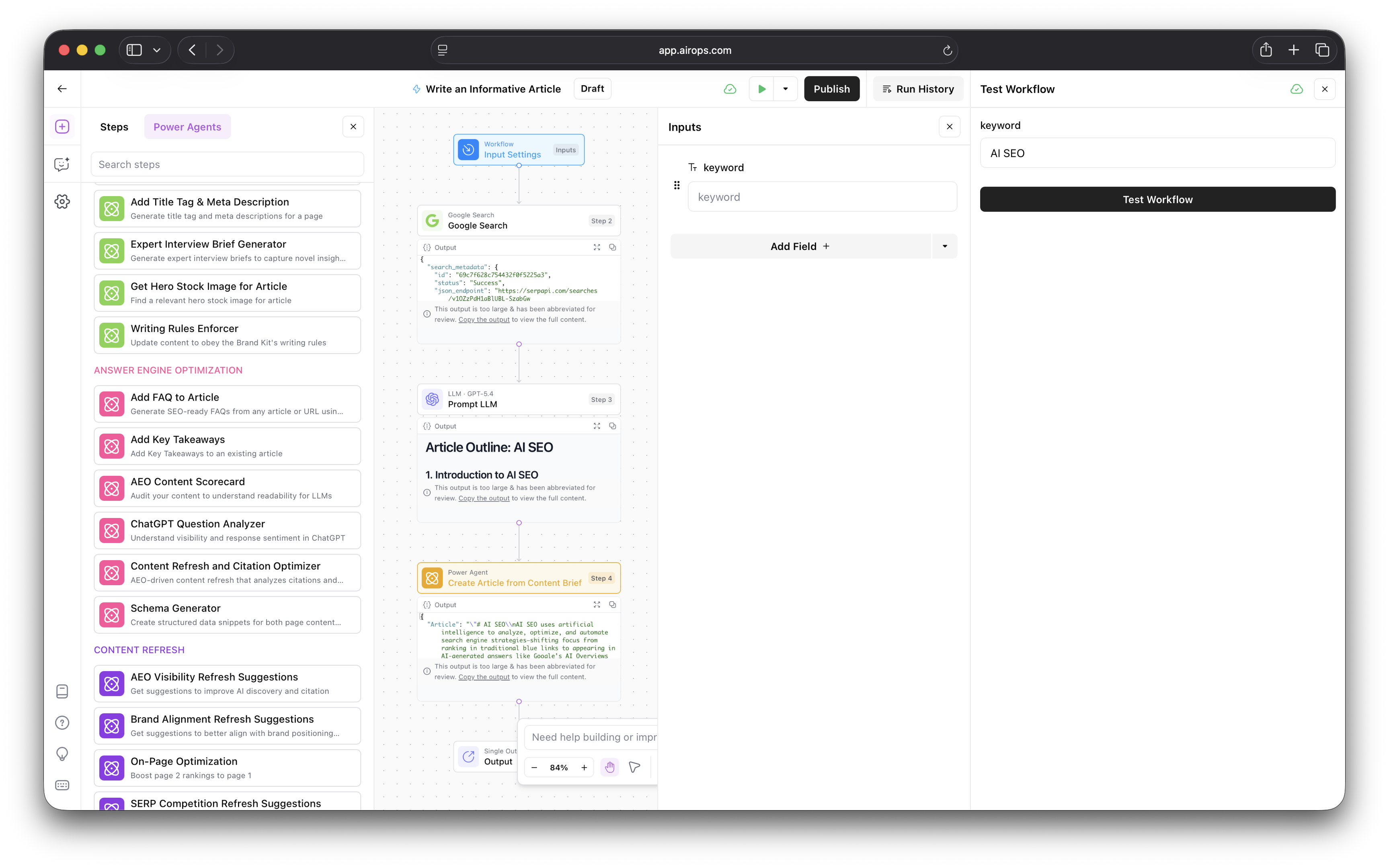Open dropdown arrow next to run button

point(785,89)
